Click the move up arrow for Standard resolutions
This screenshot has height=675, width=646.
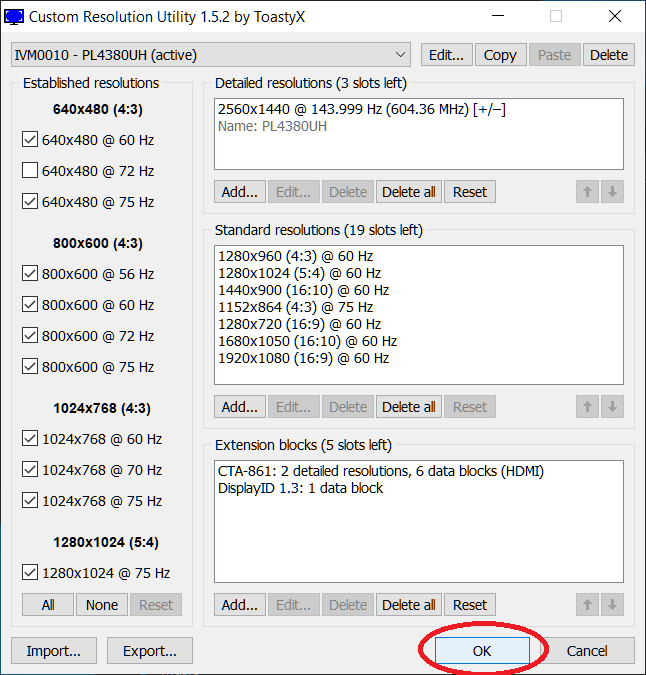click(588, 407)
